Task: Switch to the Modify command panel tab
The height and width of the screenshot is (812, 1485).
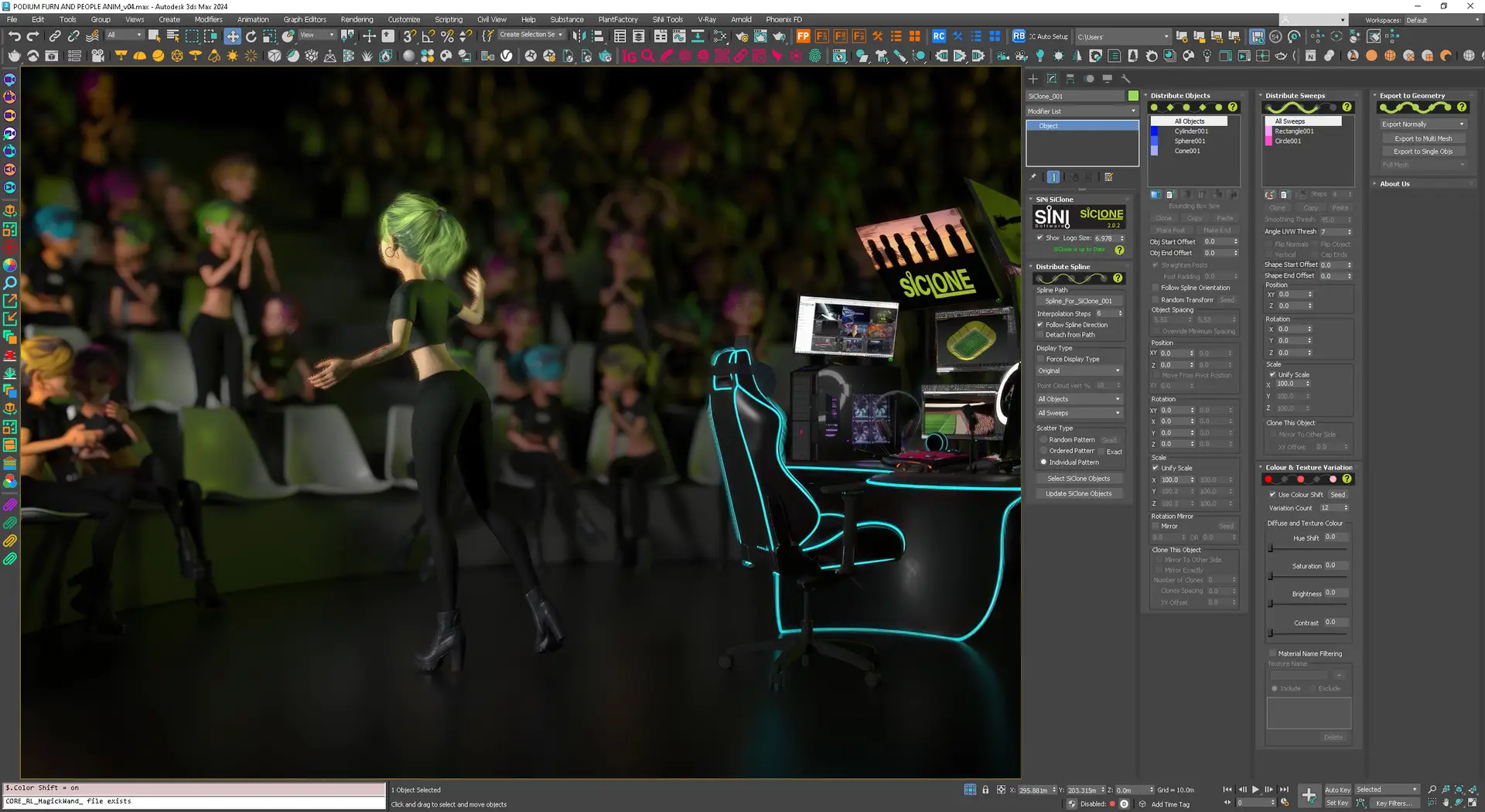Action: [1051, 79]
